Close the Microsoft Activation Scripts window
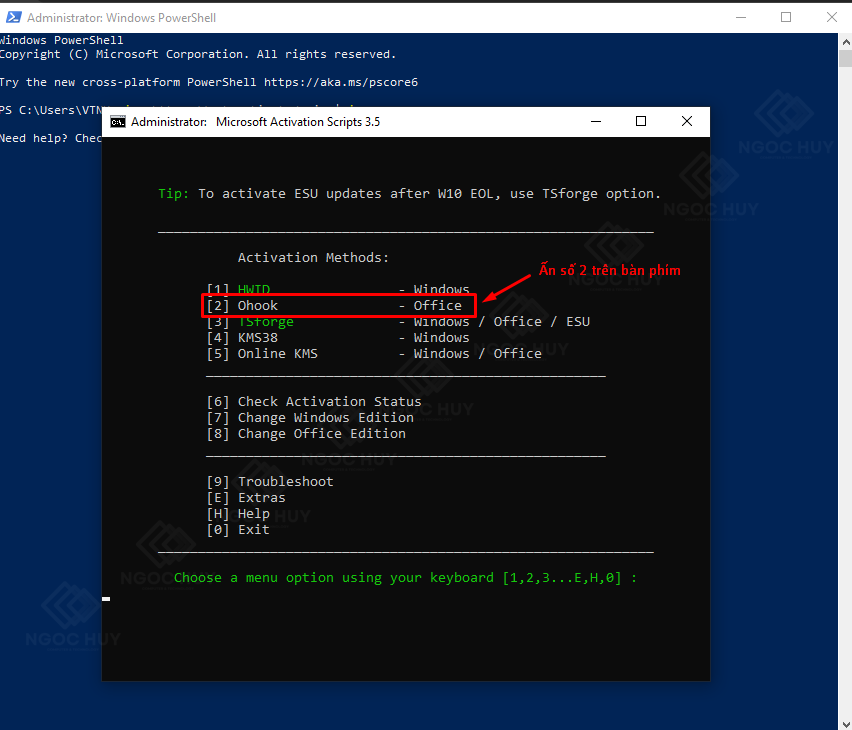The image size is (852, 730). [x=687, y=121]
